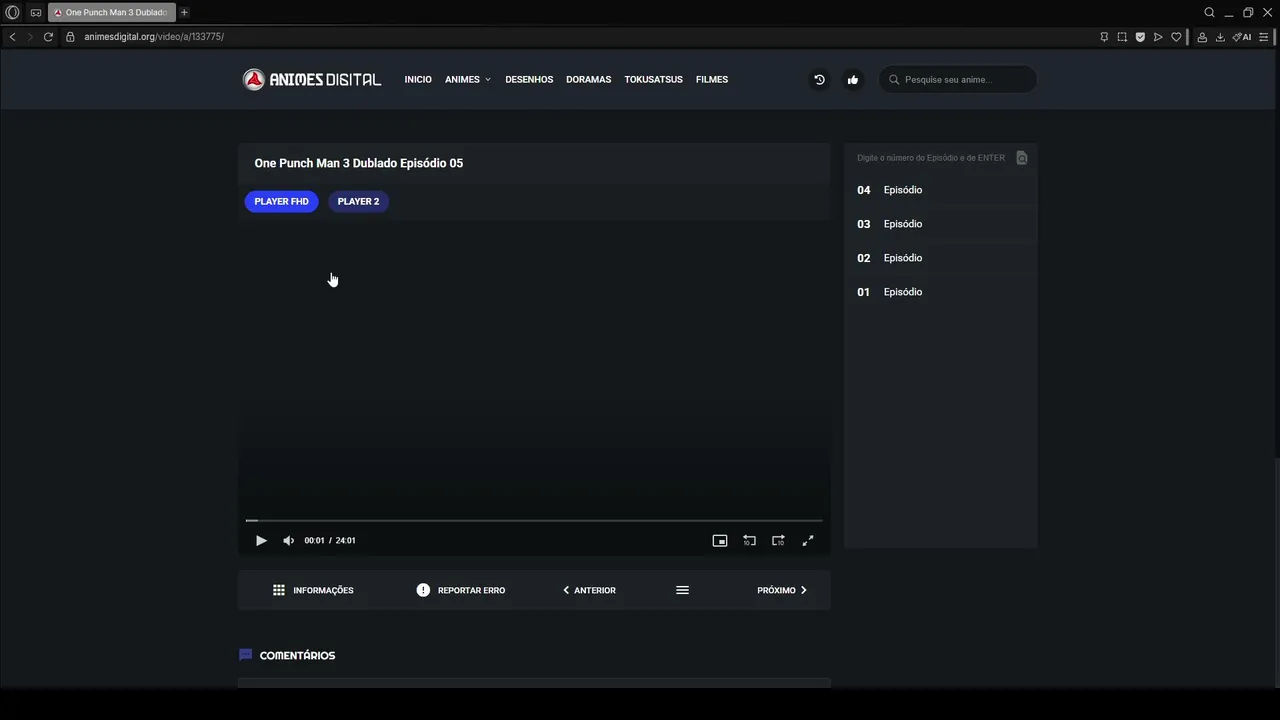
Task: Focus the episode number input field
Action: pos(931,158)
